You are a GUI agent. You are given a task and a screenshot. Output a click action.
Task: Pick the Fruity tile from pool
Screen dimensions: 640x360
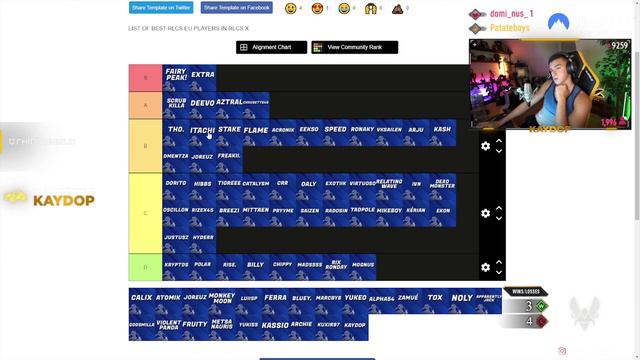coord(196,327)
